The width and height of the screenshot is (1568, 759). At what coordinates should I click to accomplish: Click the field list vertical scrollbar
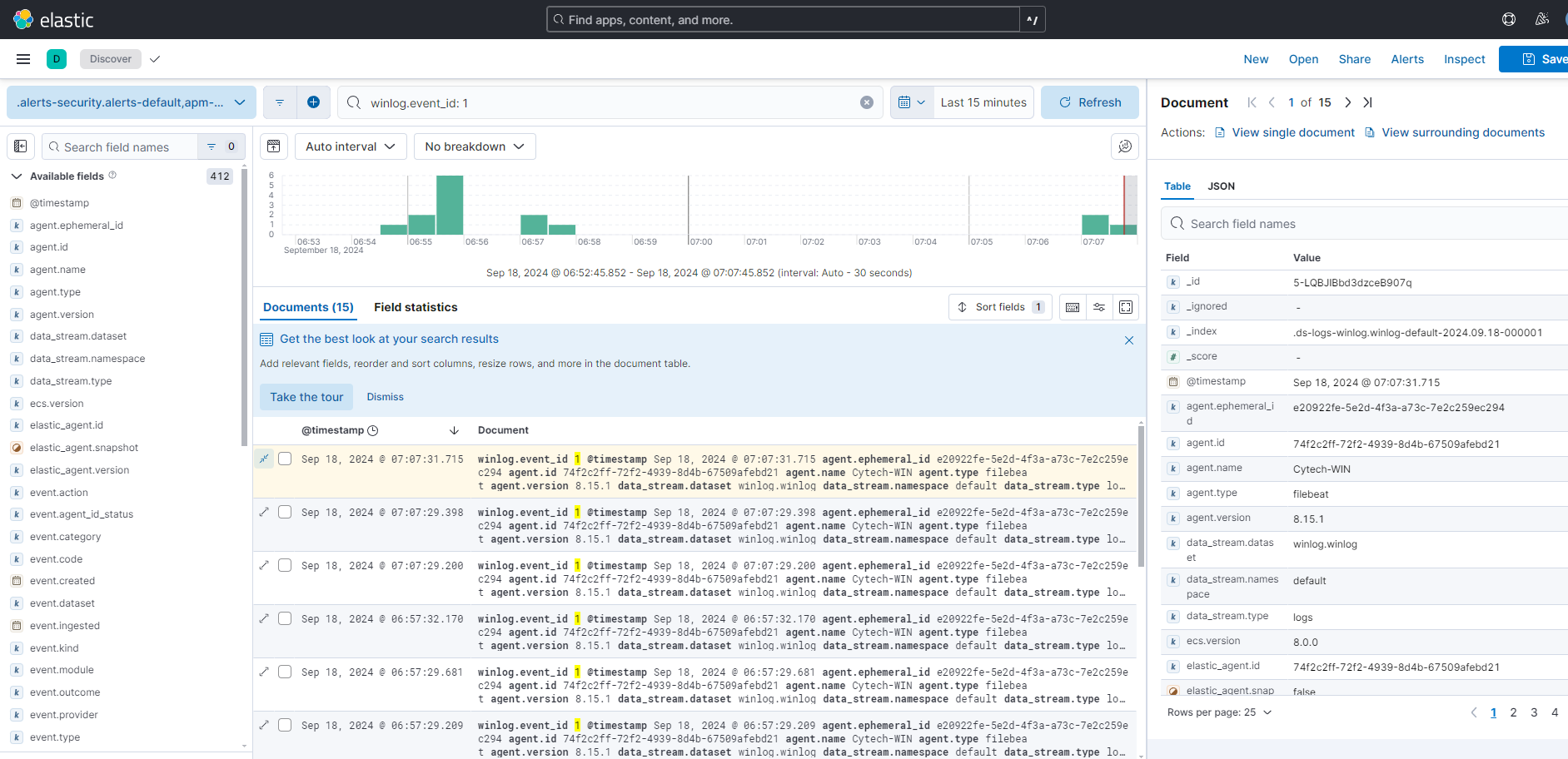click(244, 308)
